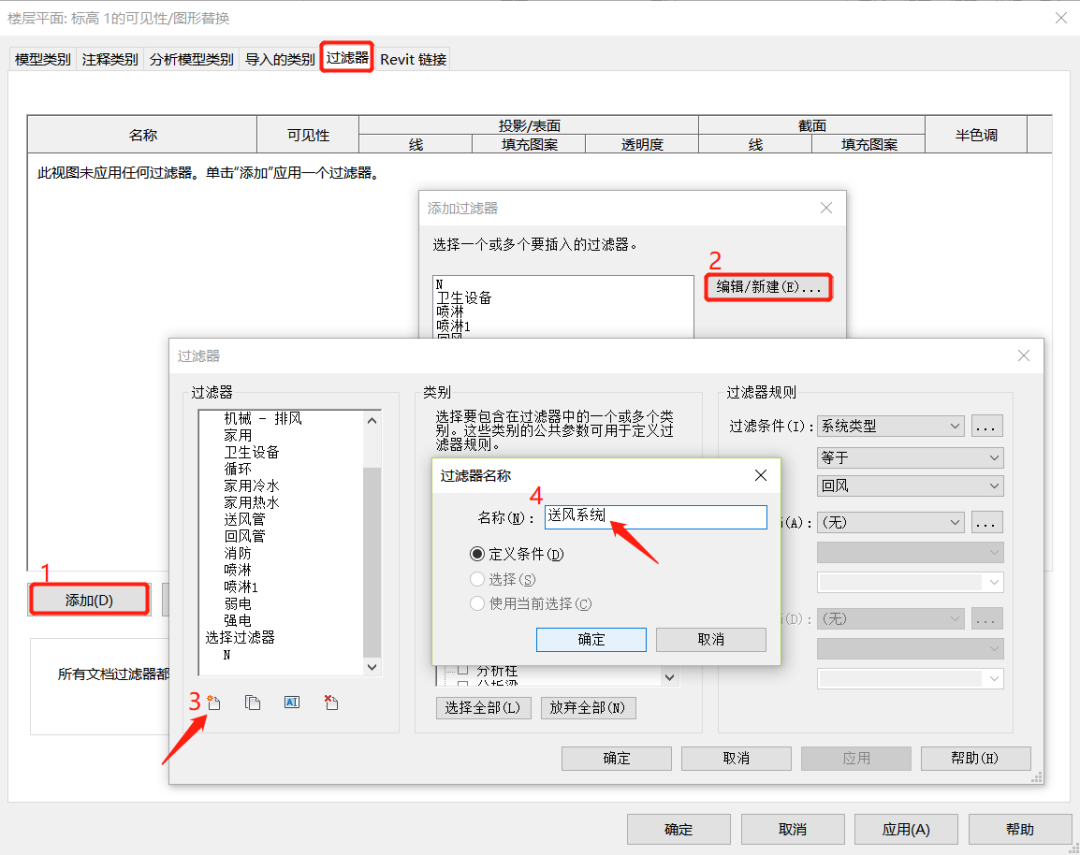Click the 选择过滤器 group heading
This screenshot has width=1080, height=855.
(240, 638)
